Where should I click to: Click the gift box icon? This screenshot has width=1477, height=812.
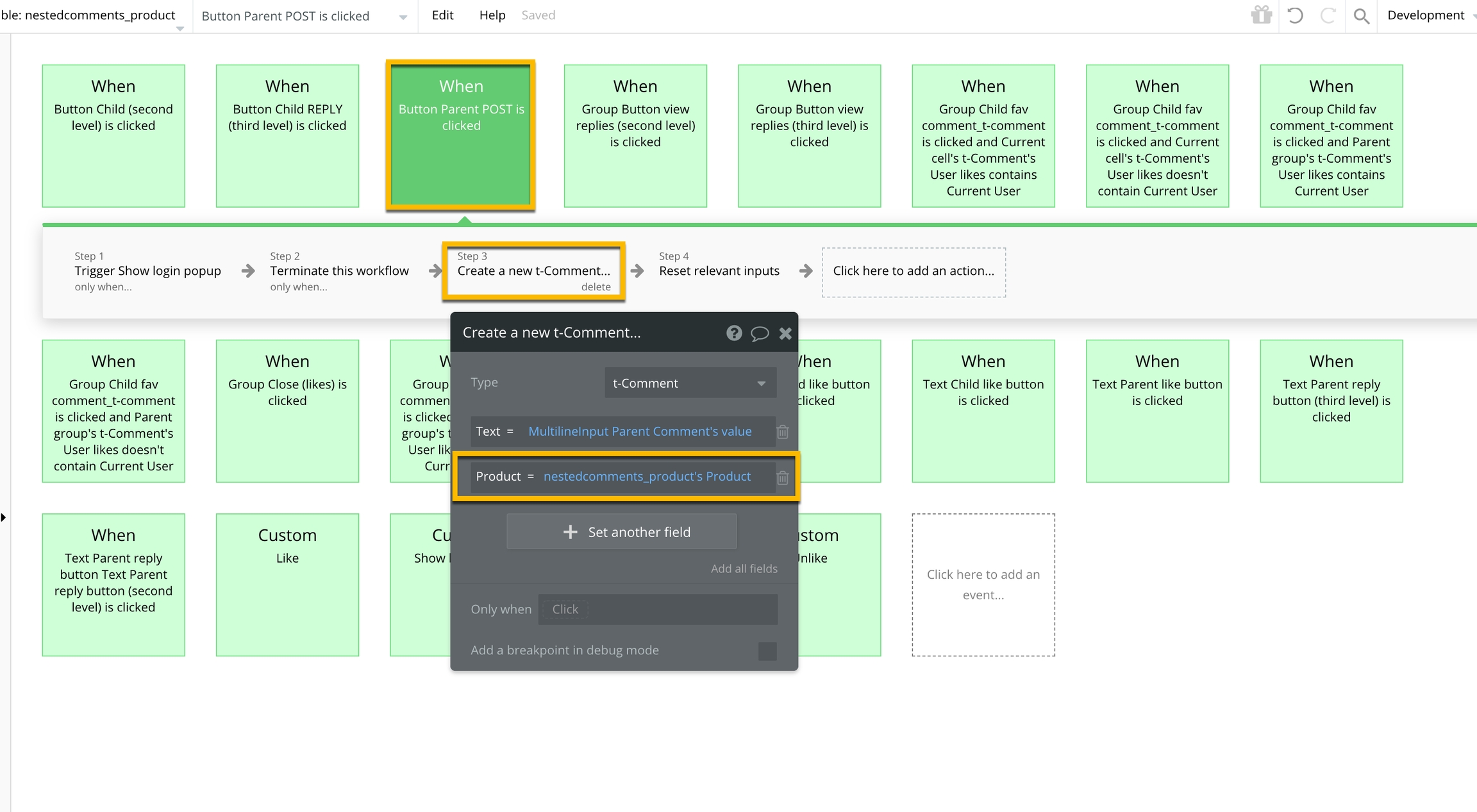[1261, 15]
